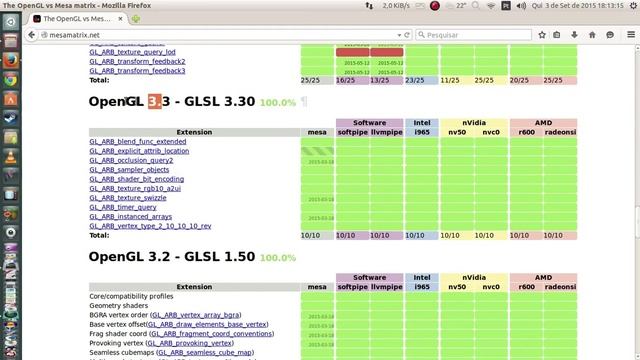The height and width of the screenshot is (360, 640).
Task: Close the 'The OpenGL vs Mes...' tab
Action: (120, 19)
